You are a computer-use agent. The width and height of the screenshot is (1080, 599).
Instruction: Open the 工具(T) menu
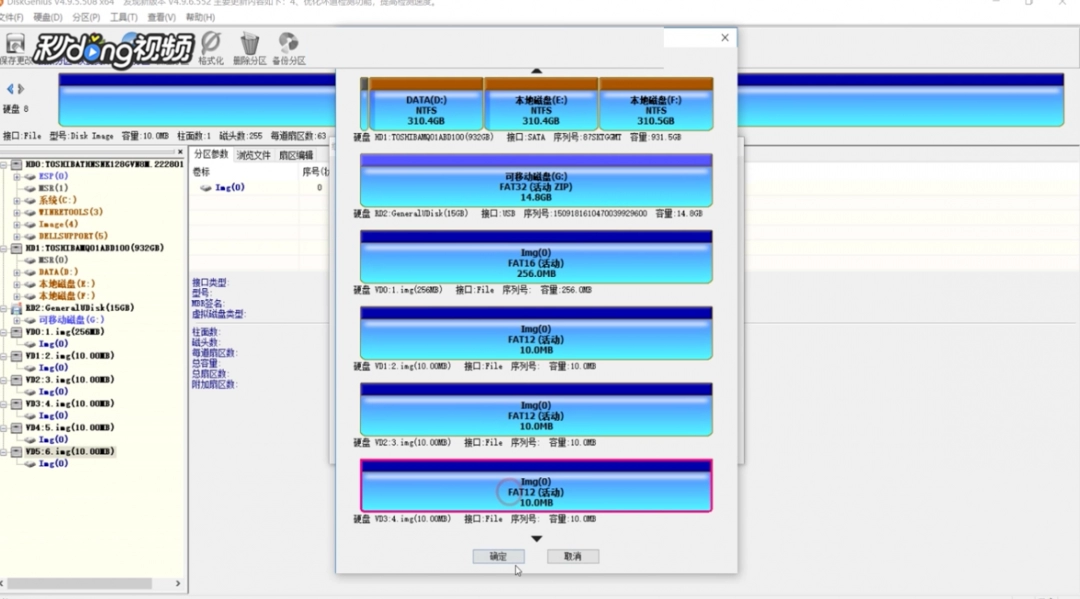pos(123,17)
